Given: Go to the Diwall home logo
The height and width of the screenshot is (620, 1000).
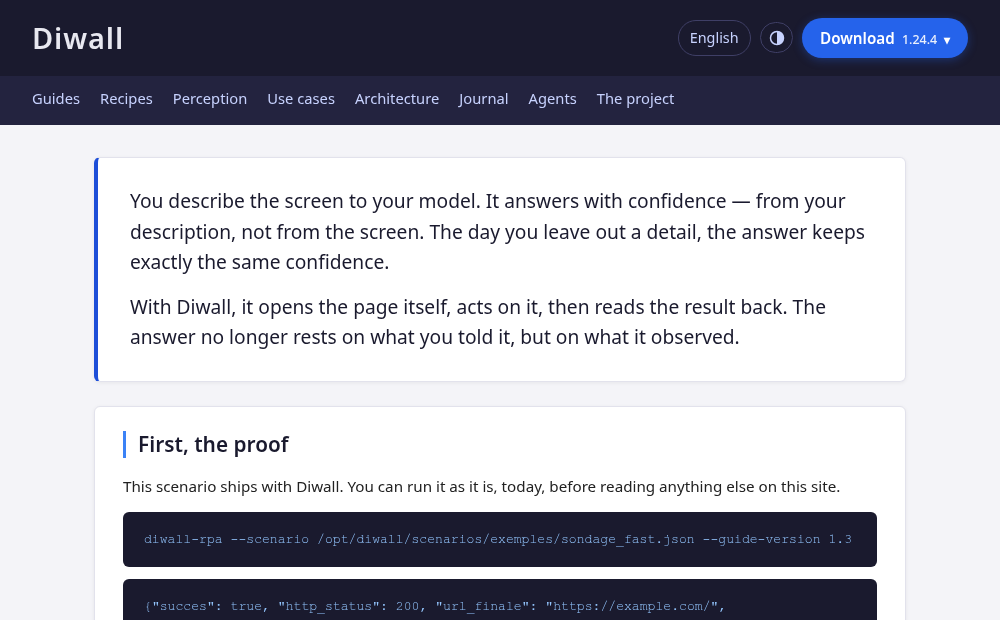Looking at the screenshot, I should (x=77, y=39).
